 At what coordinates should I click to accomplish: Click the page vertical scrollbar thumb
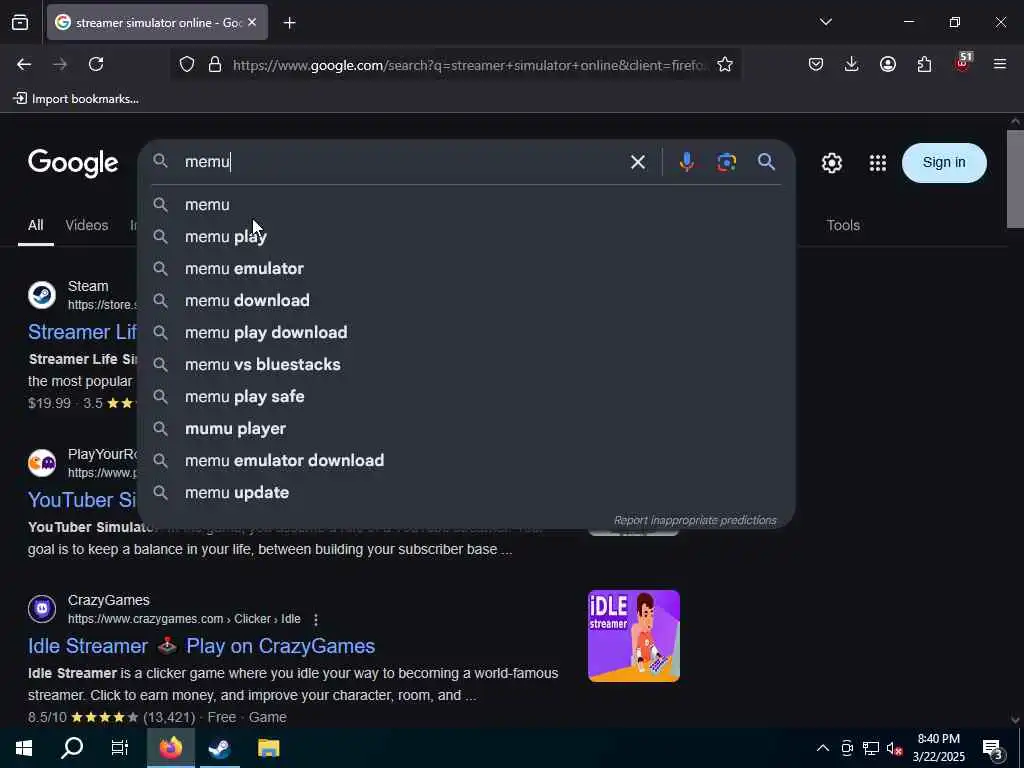pos(1015,178)
